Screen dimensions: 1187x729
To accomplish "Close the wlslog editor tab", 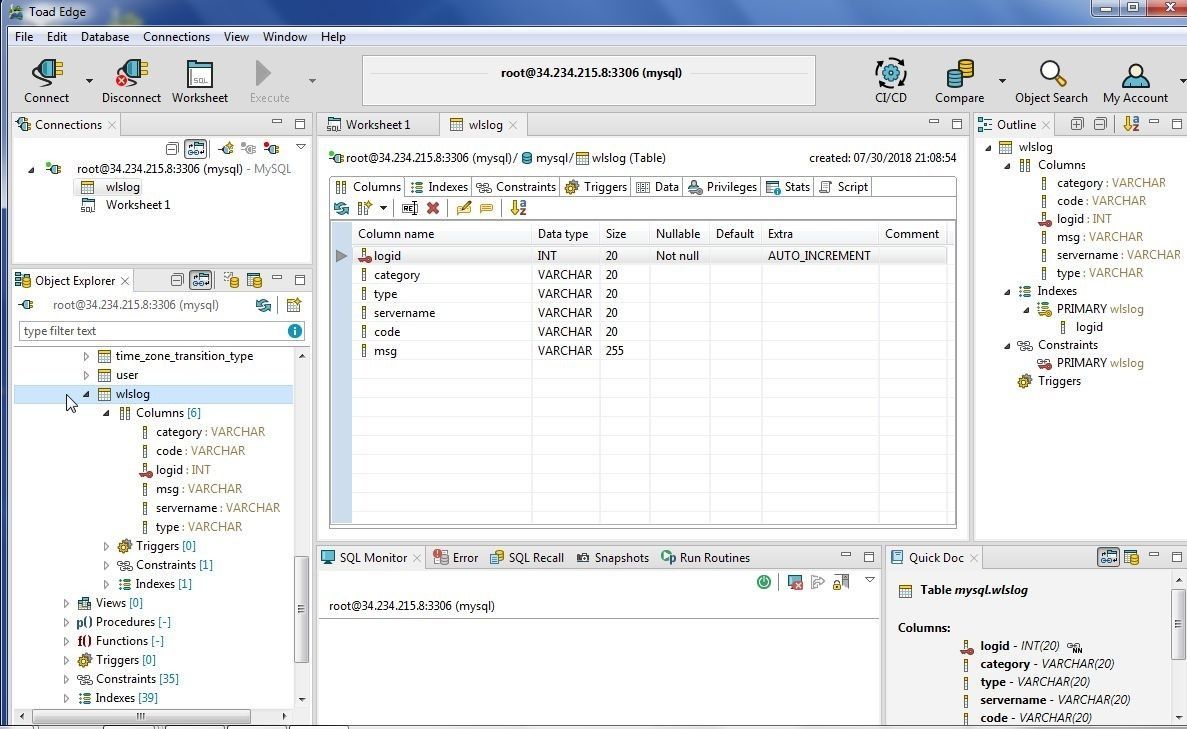I will coord(513,125).
